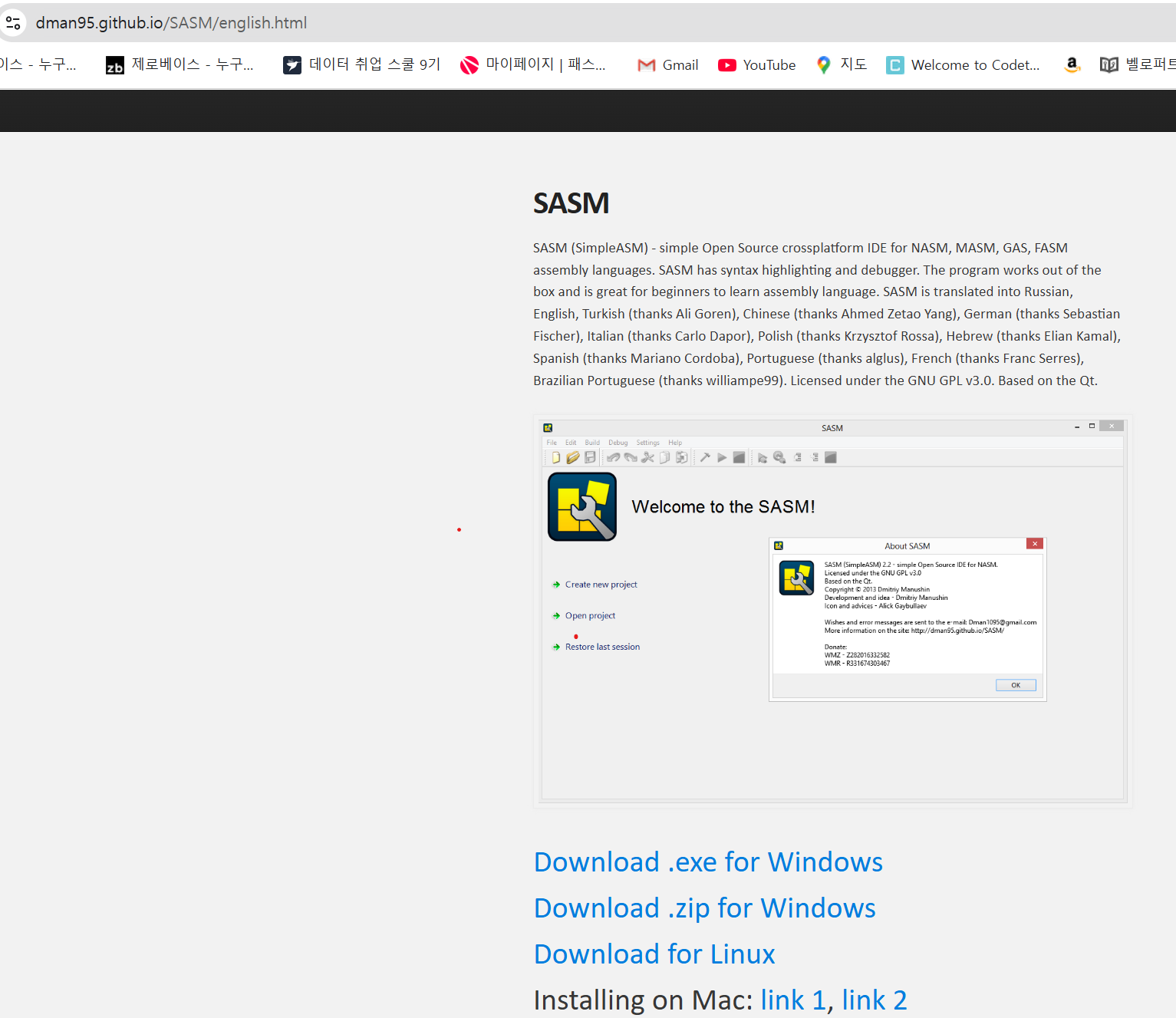The image size is (1176, 1018).
Task: Open the site information icon in address bar
Action: [13, 23]
